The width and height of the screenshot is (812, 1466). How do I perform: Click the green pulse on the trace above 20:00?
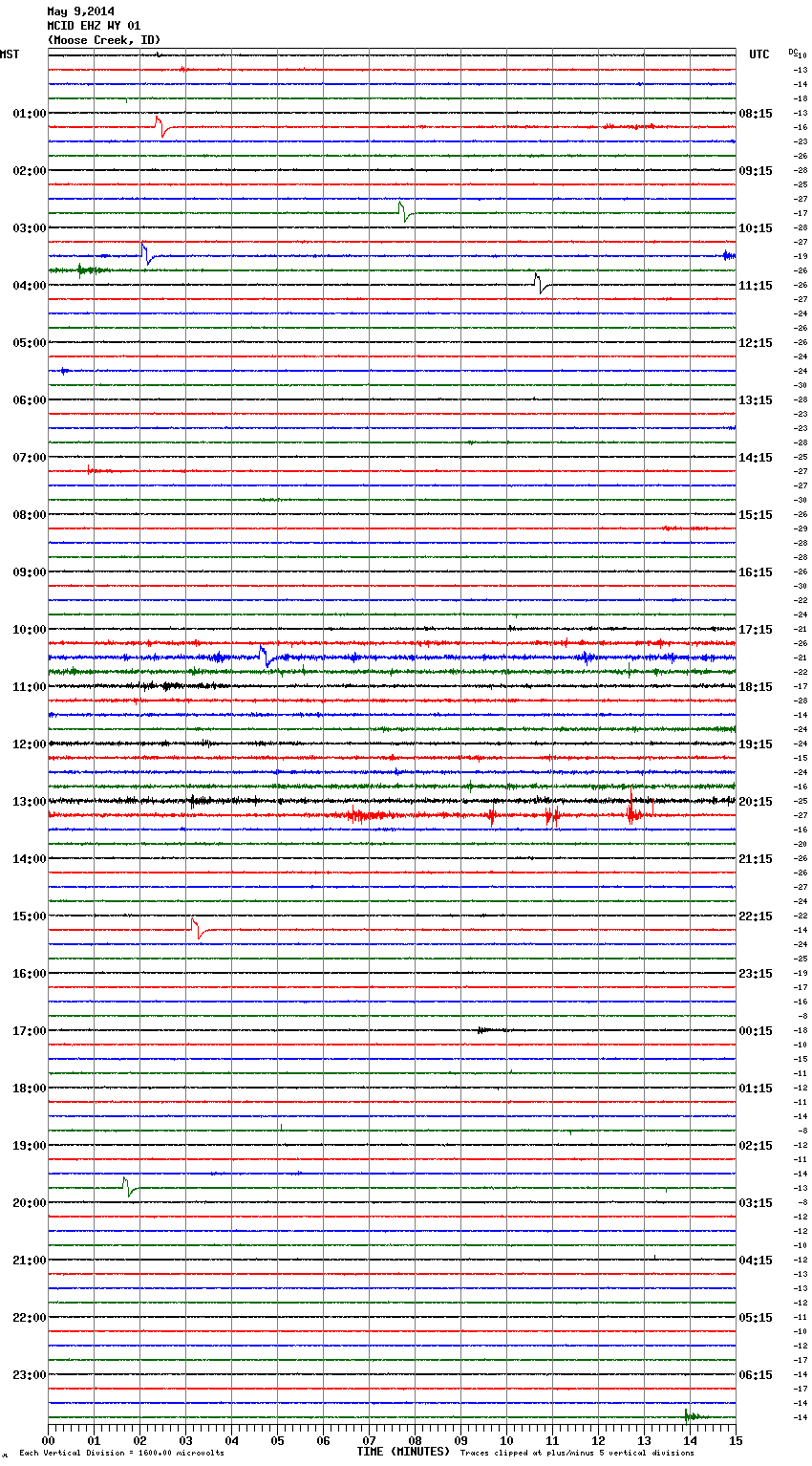tap(128, 1188)
